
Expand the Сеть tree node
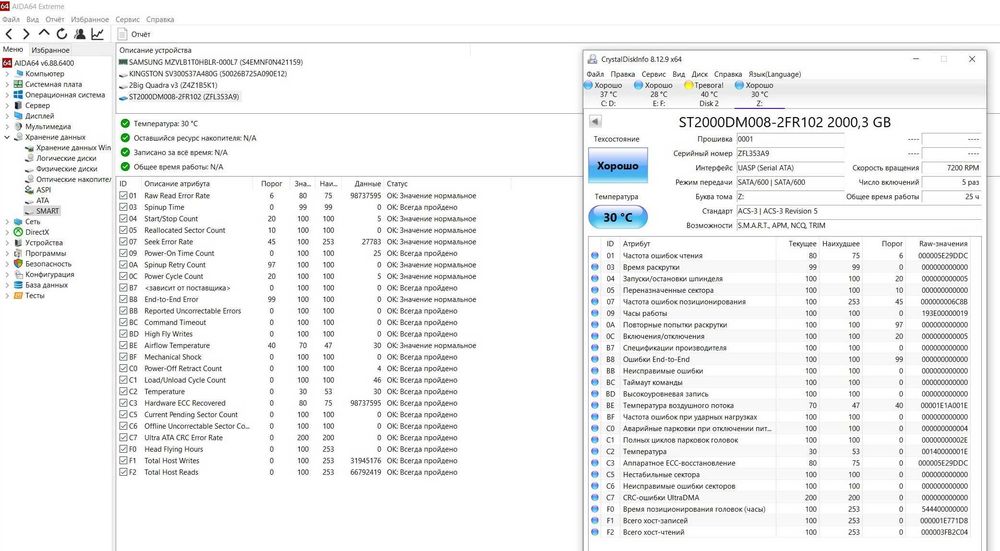(x=7, y=222)
